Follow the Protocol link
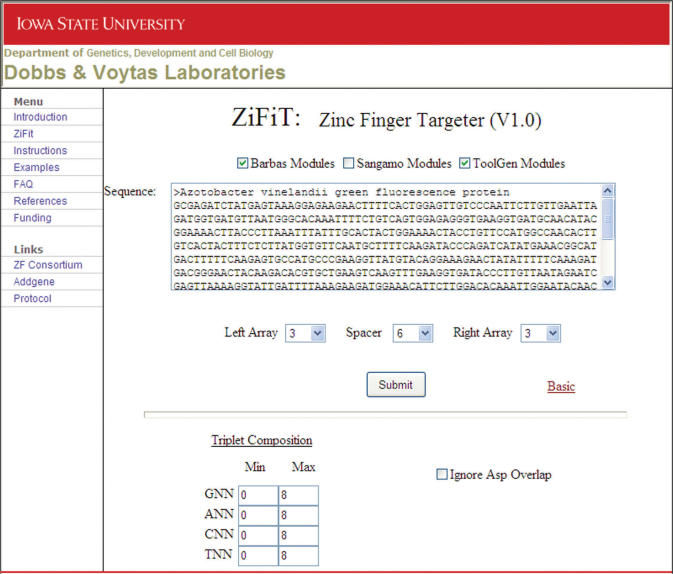Screen dimensions: 673x574 pyautogui.click(x=33, y=298)
